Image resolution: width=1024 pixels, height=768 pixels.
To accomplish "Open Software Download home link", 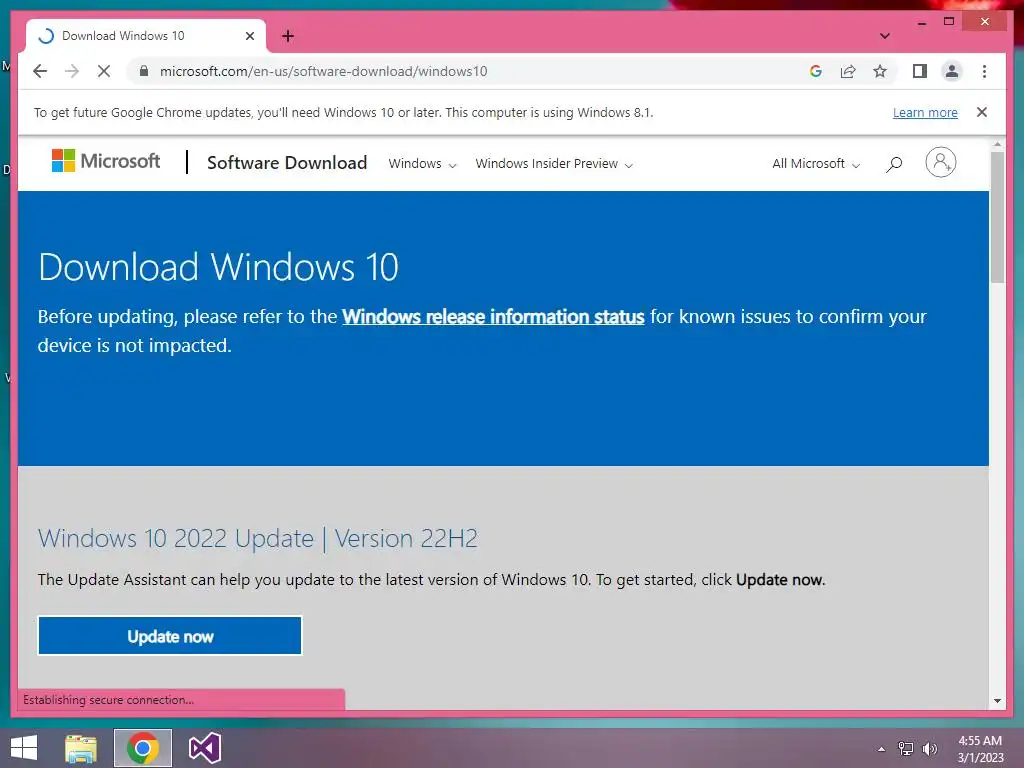I will 287,163.
